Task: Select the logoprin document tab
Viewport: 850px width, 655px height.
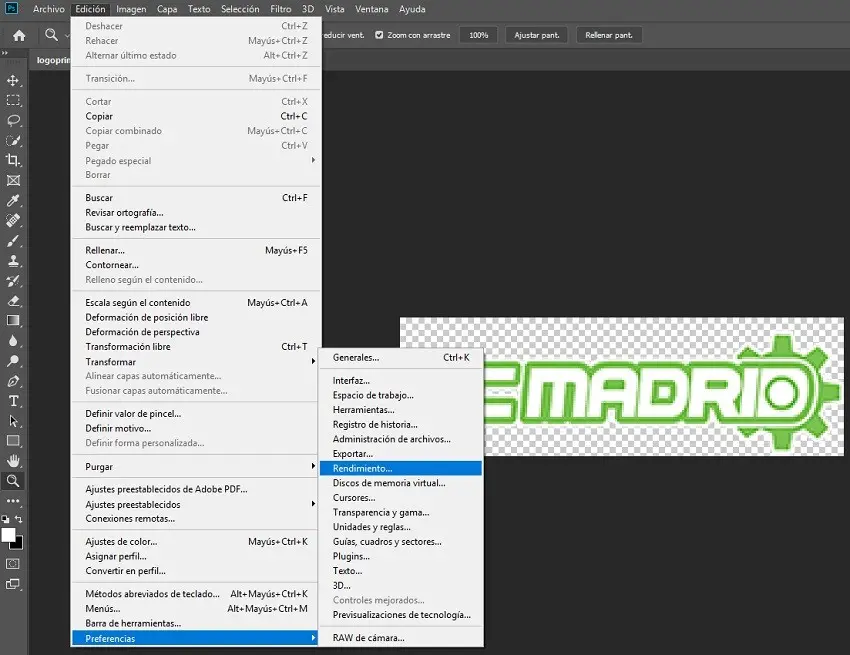Action: [53, 60]
